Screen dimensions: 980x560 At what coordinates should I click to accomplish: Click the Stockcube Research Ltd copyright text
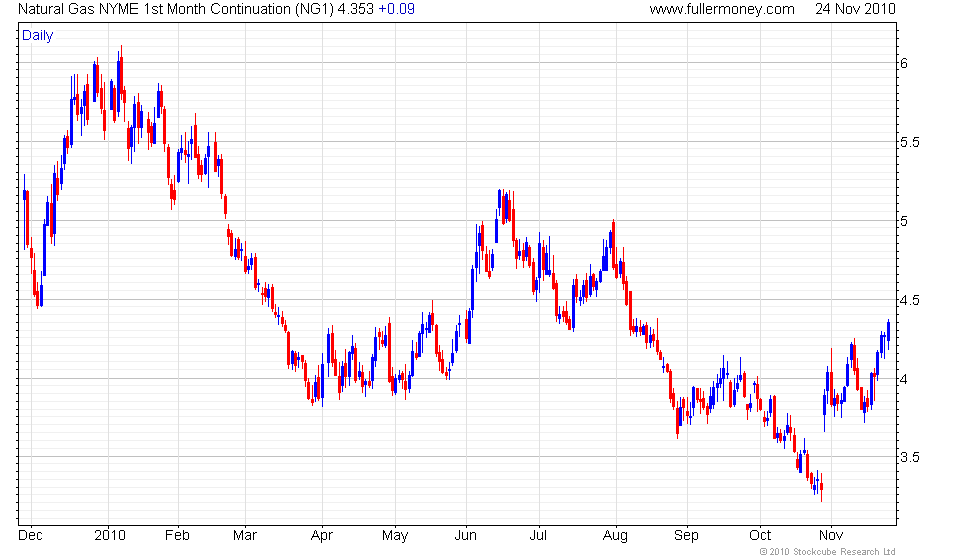tap(828, 552)
